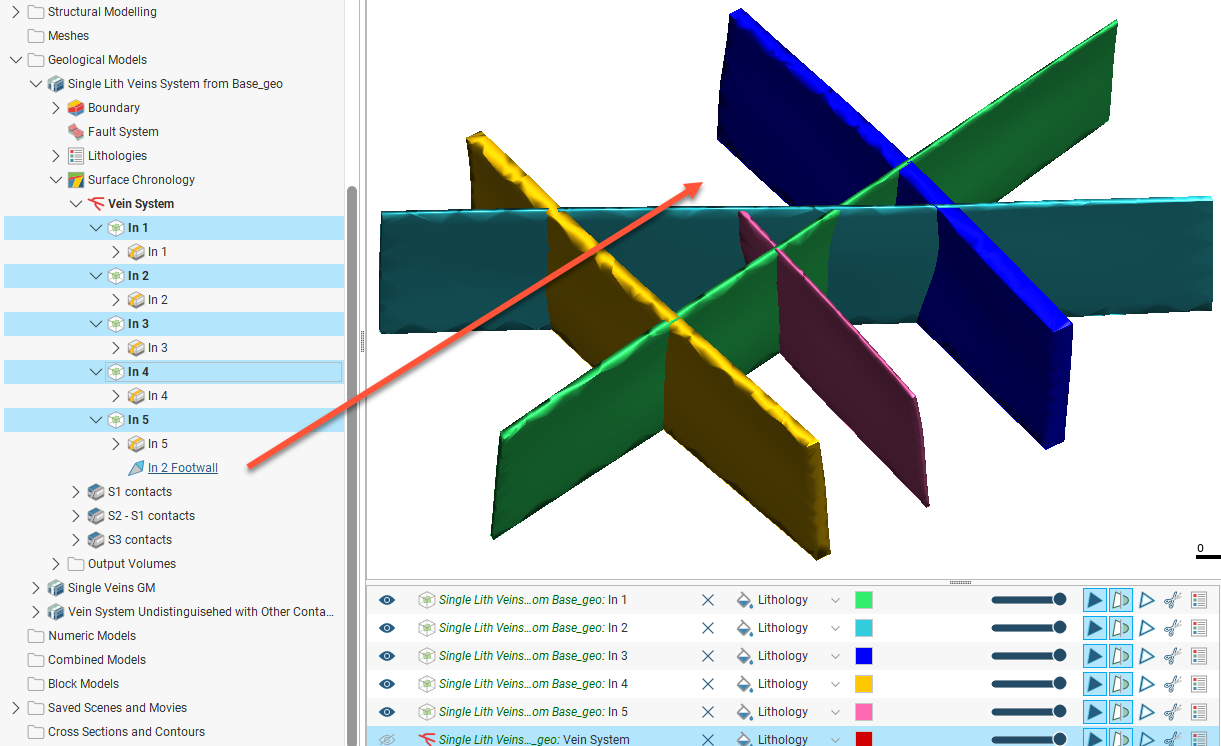Click the In 2 Footwall surface icon

point(136,468)
